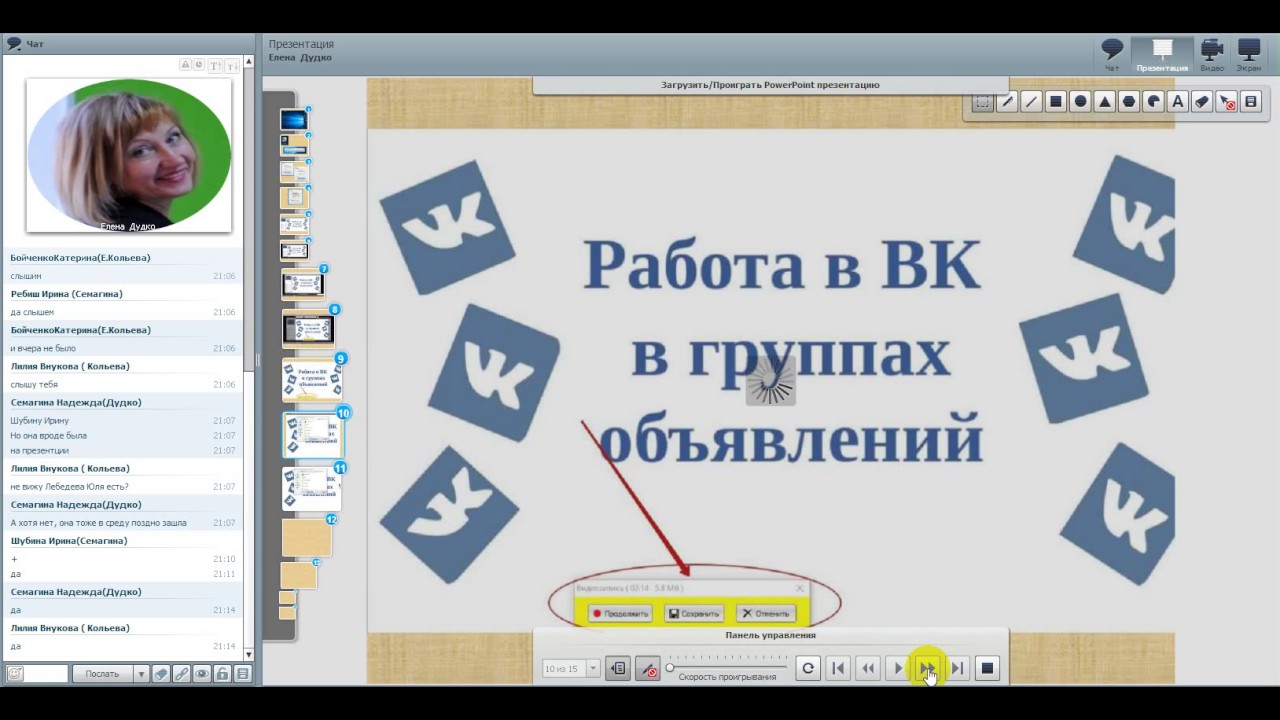Select the filled rectangle tool

[x=1056, y=102]
